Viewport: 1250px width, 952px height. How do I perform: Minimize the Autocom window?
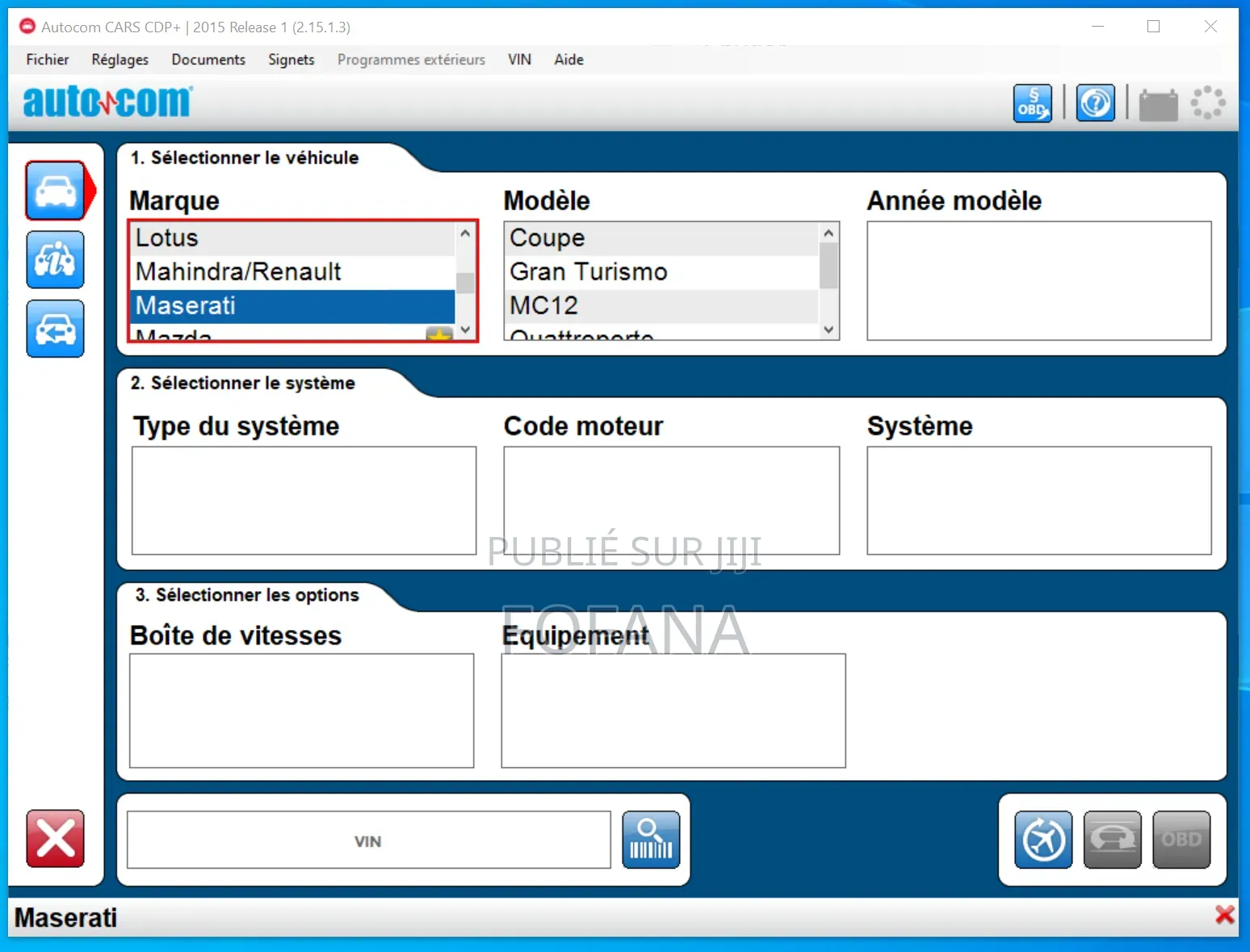1097,27
